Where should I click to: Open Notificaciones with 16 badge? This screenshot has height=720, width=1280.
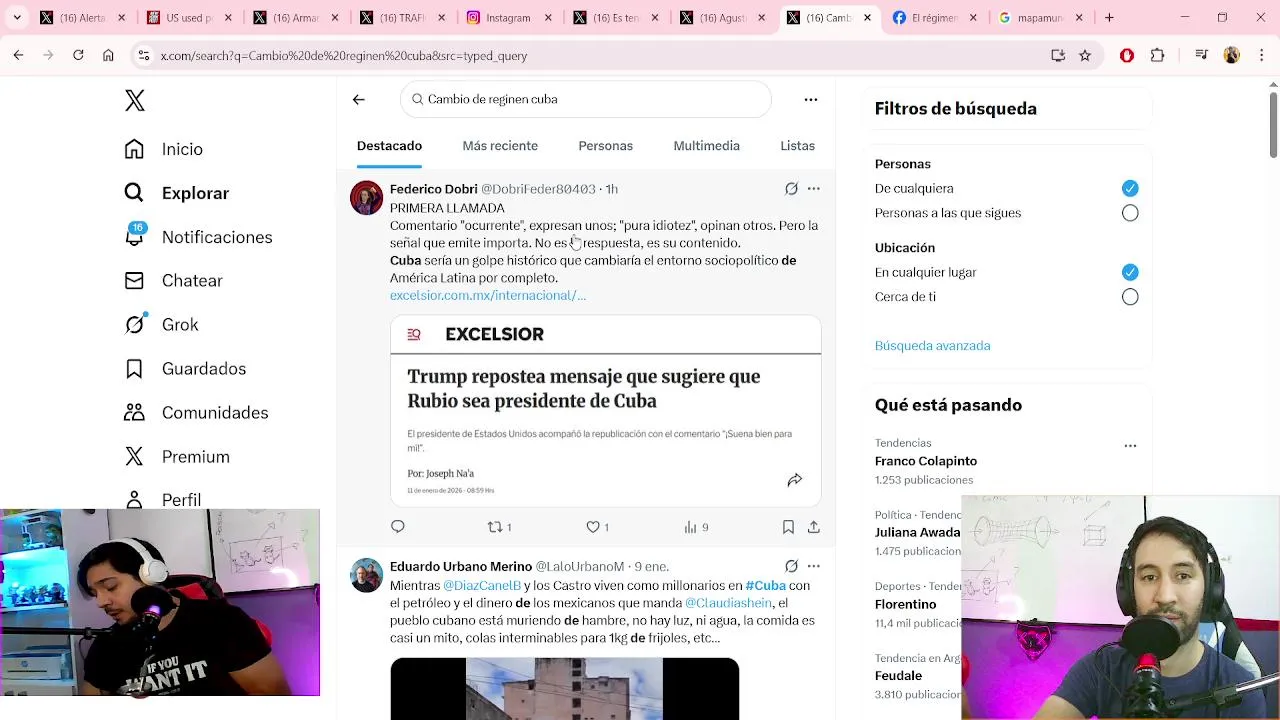[x=198, y=237]
